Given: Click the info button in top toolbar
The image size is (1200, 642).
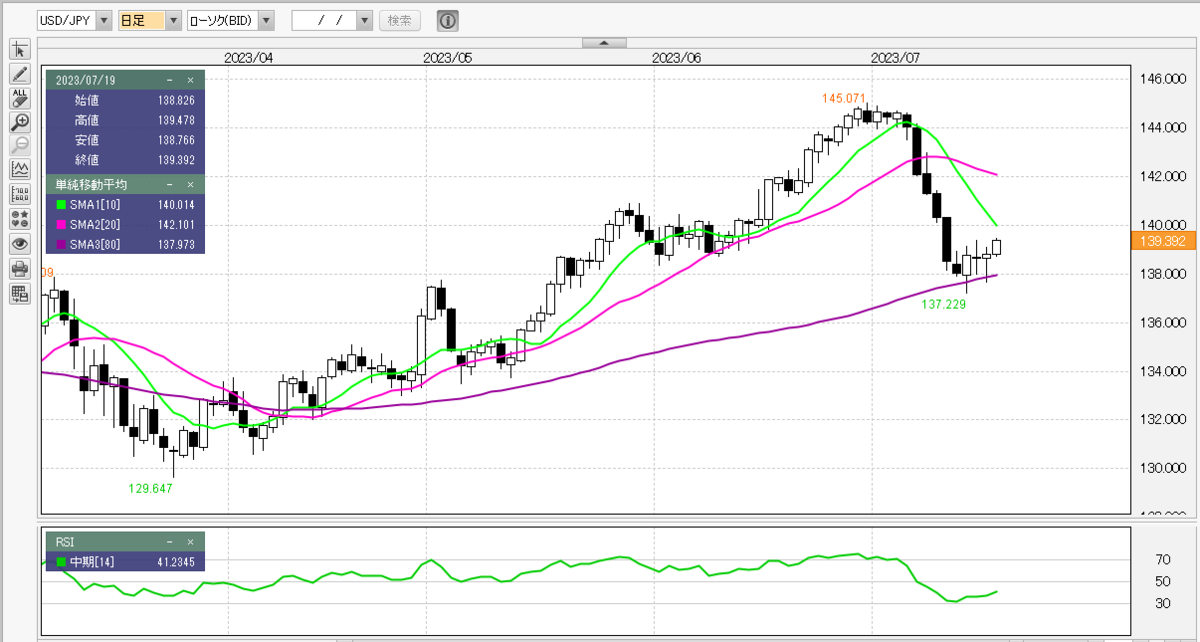Looking at the screenshot, I should click(x=448, y=20).
